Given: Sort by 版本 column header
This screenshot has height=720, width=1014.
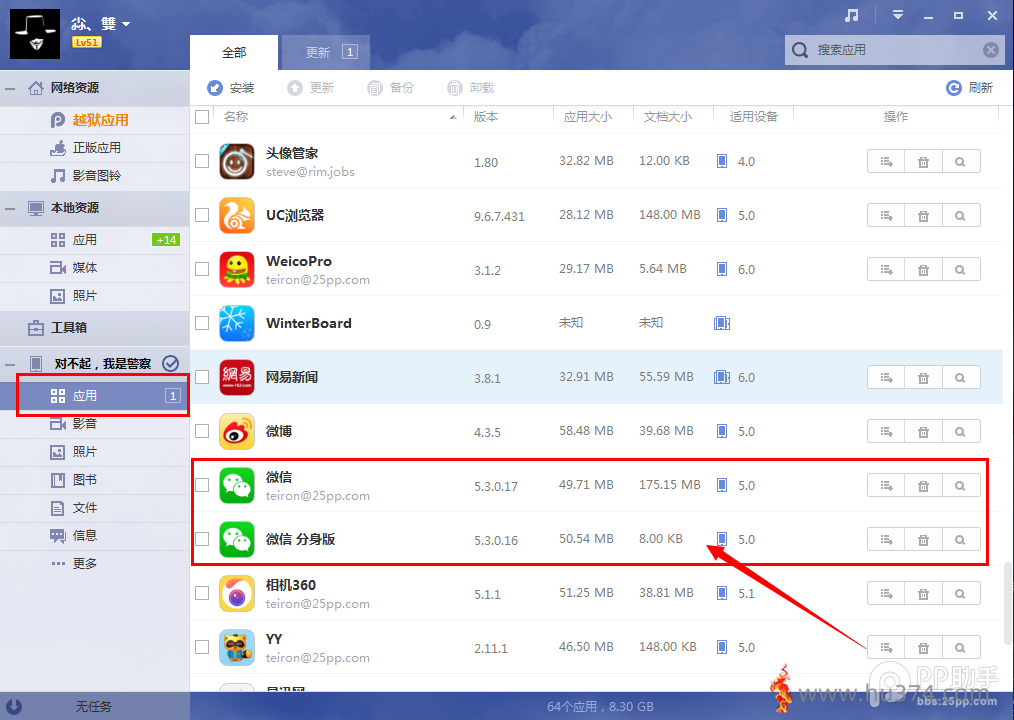Looking at the screenshot, I should (508, 117).
